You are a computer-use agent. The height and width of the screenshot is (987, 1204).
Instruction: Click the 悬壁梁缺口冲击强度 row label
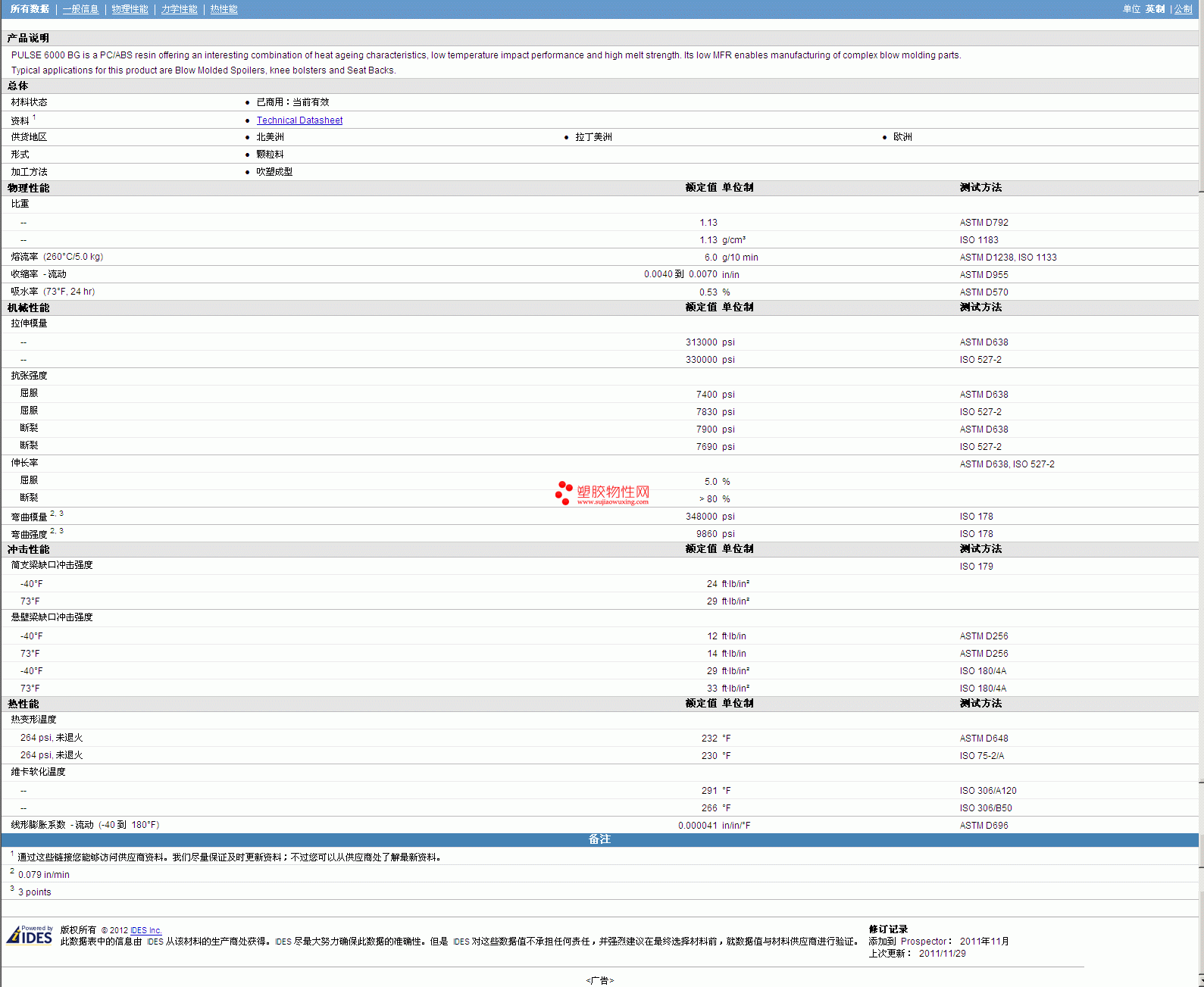[52, 617]
